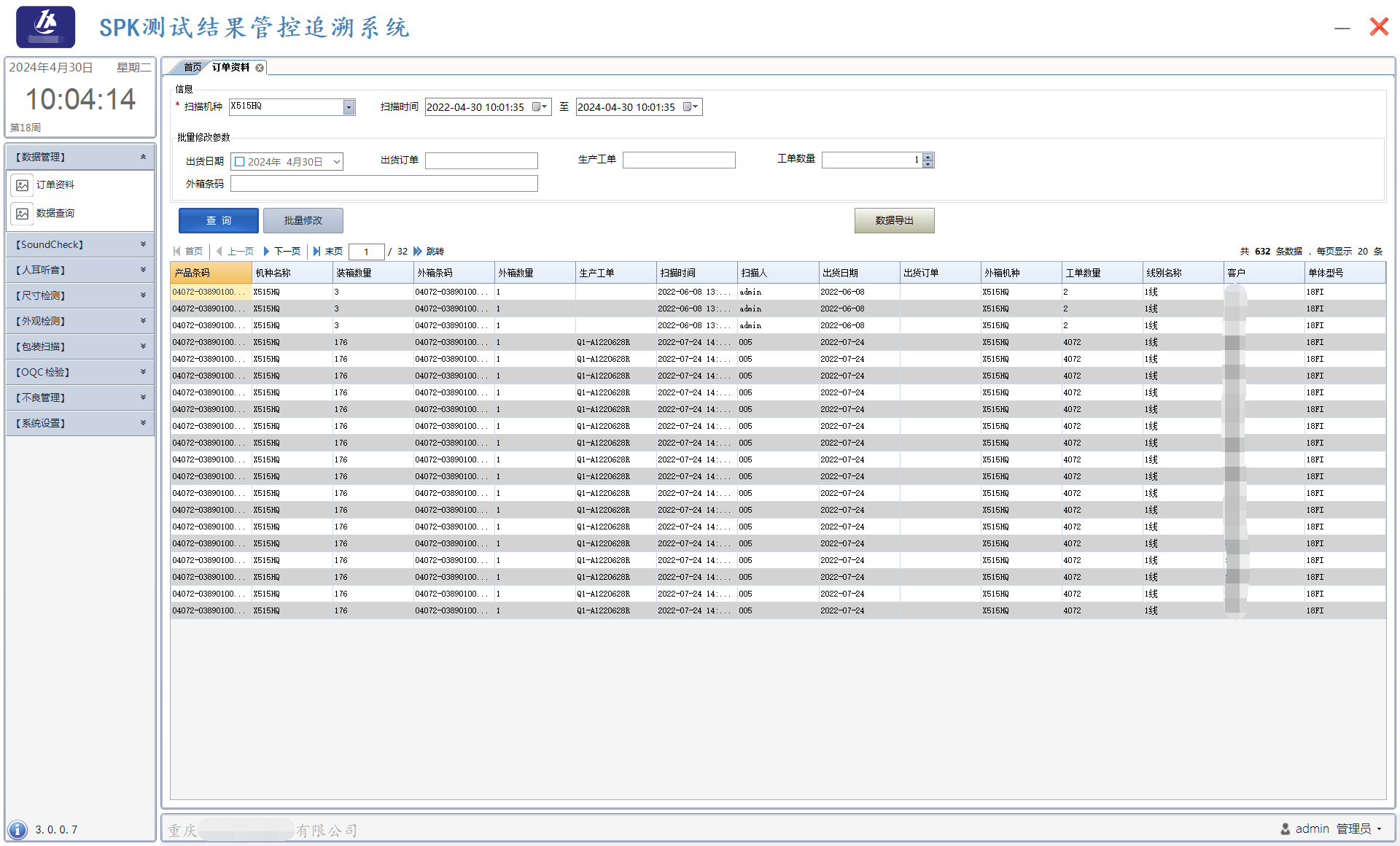Screen dimensions: 1400x846
Task: Select the 订单资料 tab
Action: tap(230, 68)
